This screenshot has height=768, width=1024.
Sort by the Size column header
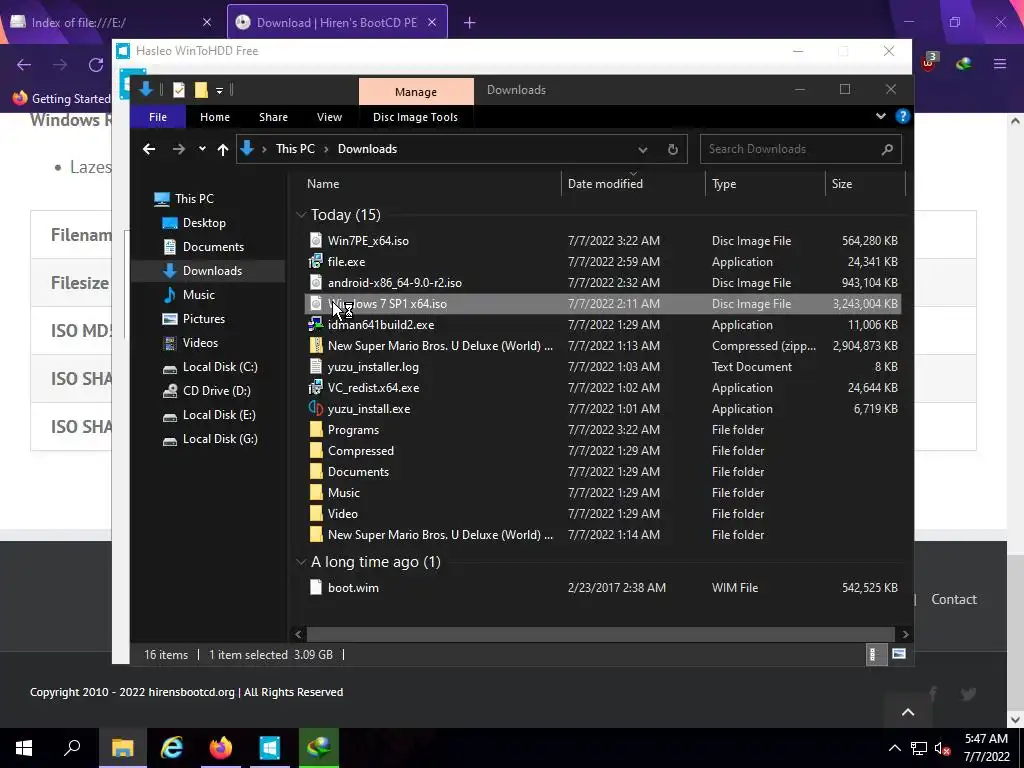click(866, 184)
